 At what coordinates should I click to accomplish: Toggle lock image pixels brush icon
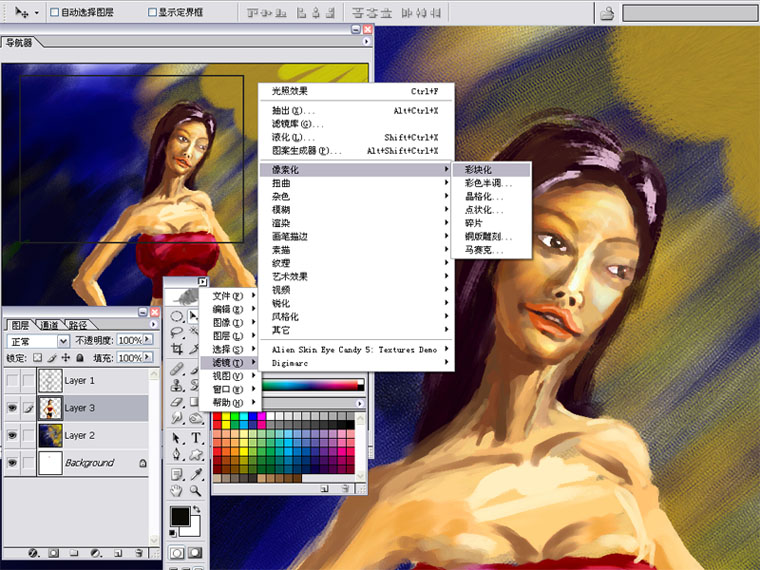[52, 358]
